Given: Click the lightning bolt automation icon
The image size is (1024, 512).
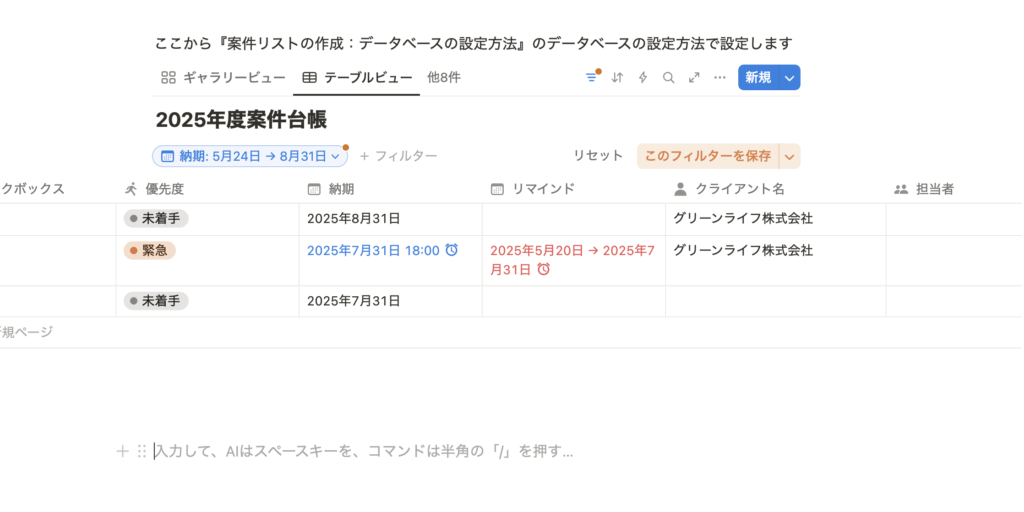Looking at the screenshot, I should click(x=643, y=77).
